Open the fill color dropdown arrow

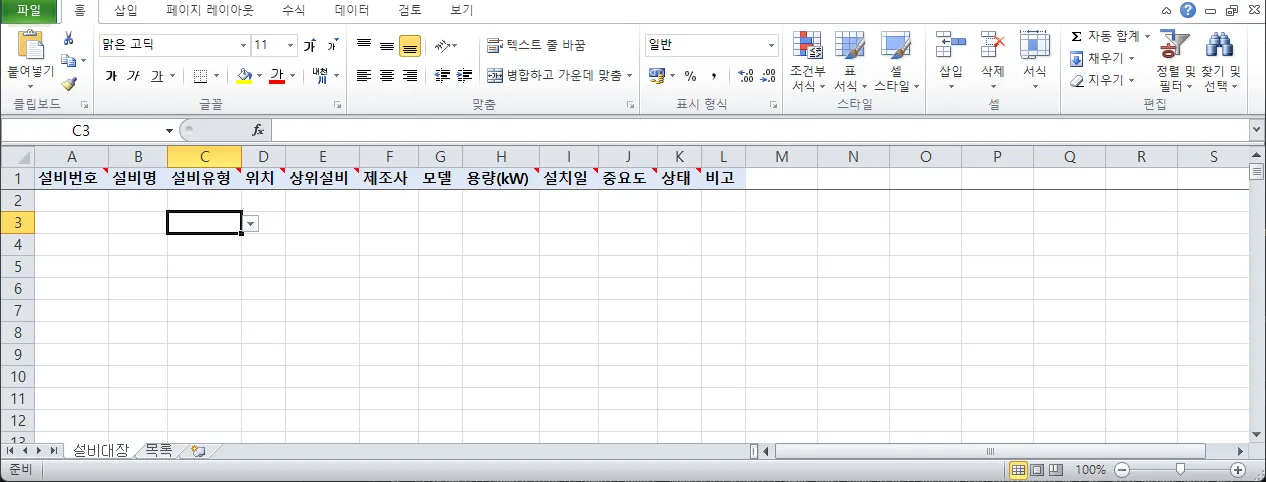260,76
